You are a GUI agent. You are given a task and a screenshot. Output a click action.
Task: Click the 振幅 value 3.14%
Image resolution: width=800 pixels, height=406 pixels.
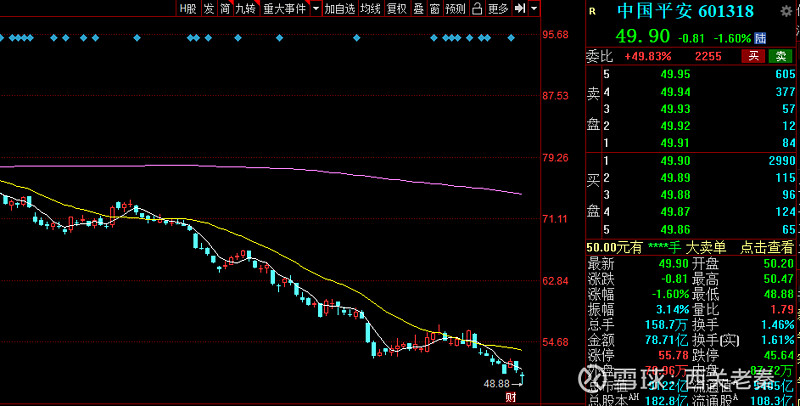click(672, 309)
